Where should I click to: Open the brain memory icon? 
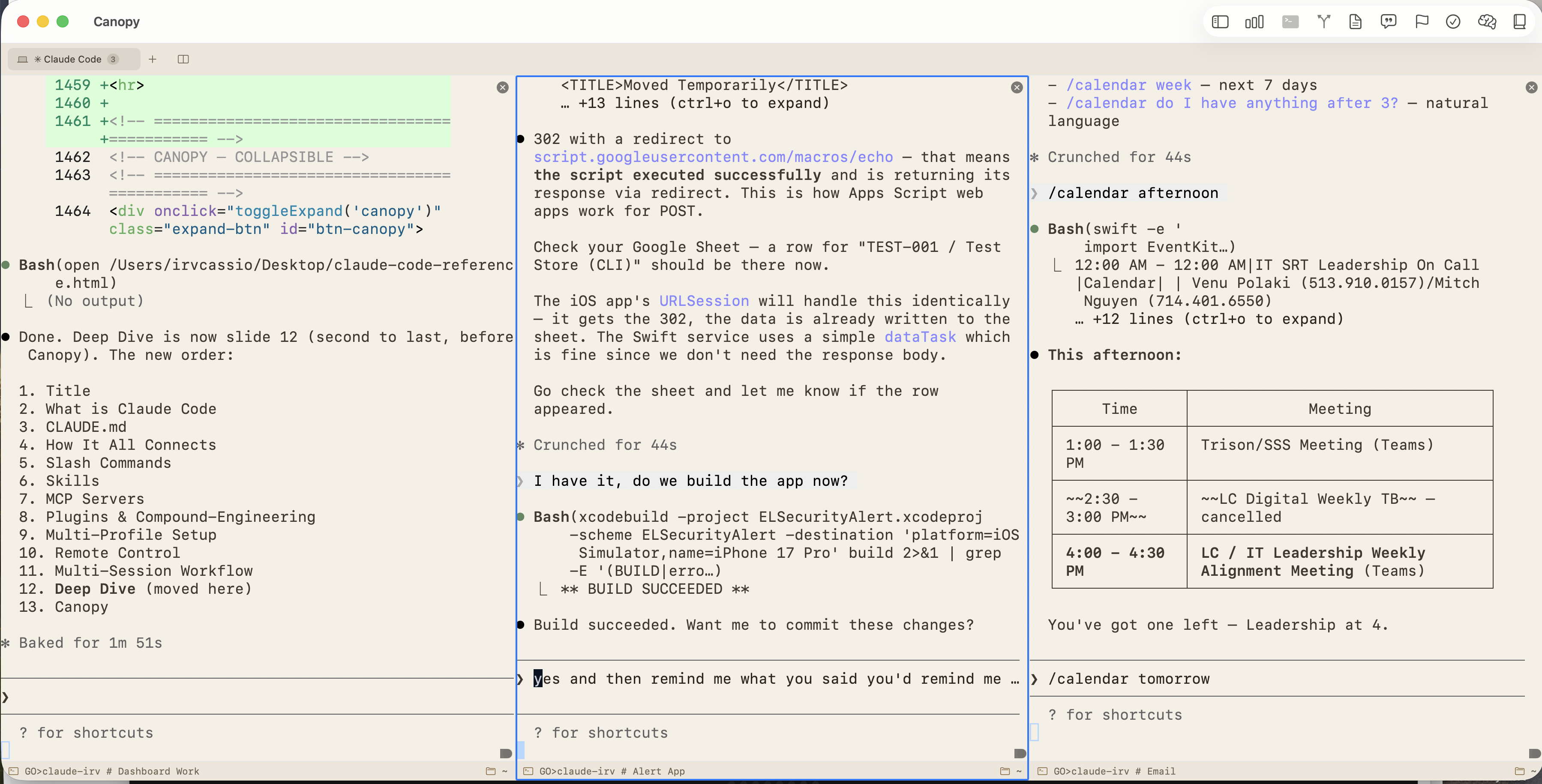coord(1487,22)
